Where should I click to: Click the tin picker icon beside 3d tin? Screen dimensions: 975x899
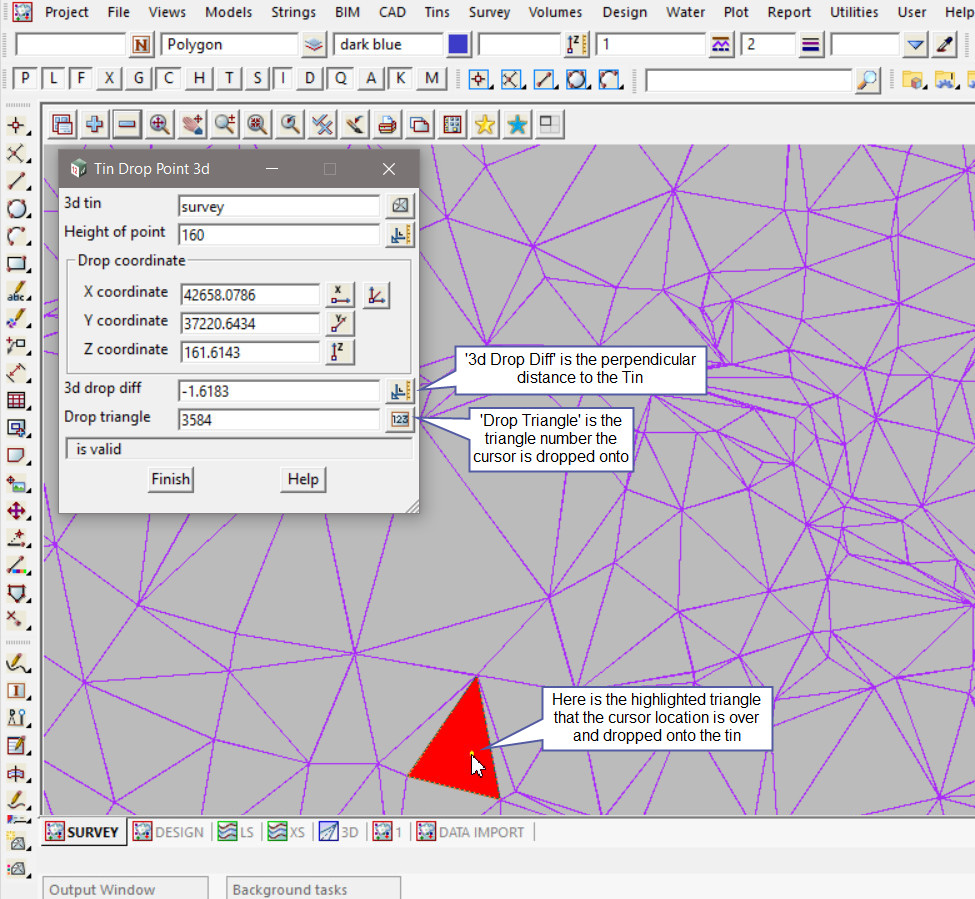pos(400,206)
